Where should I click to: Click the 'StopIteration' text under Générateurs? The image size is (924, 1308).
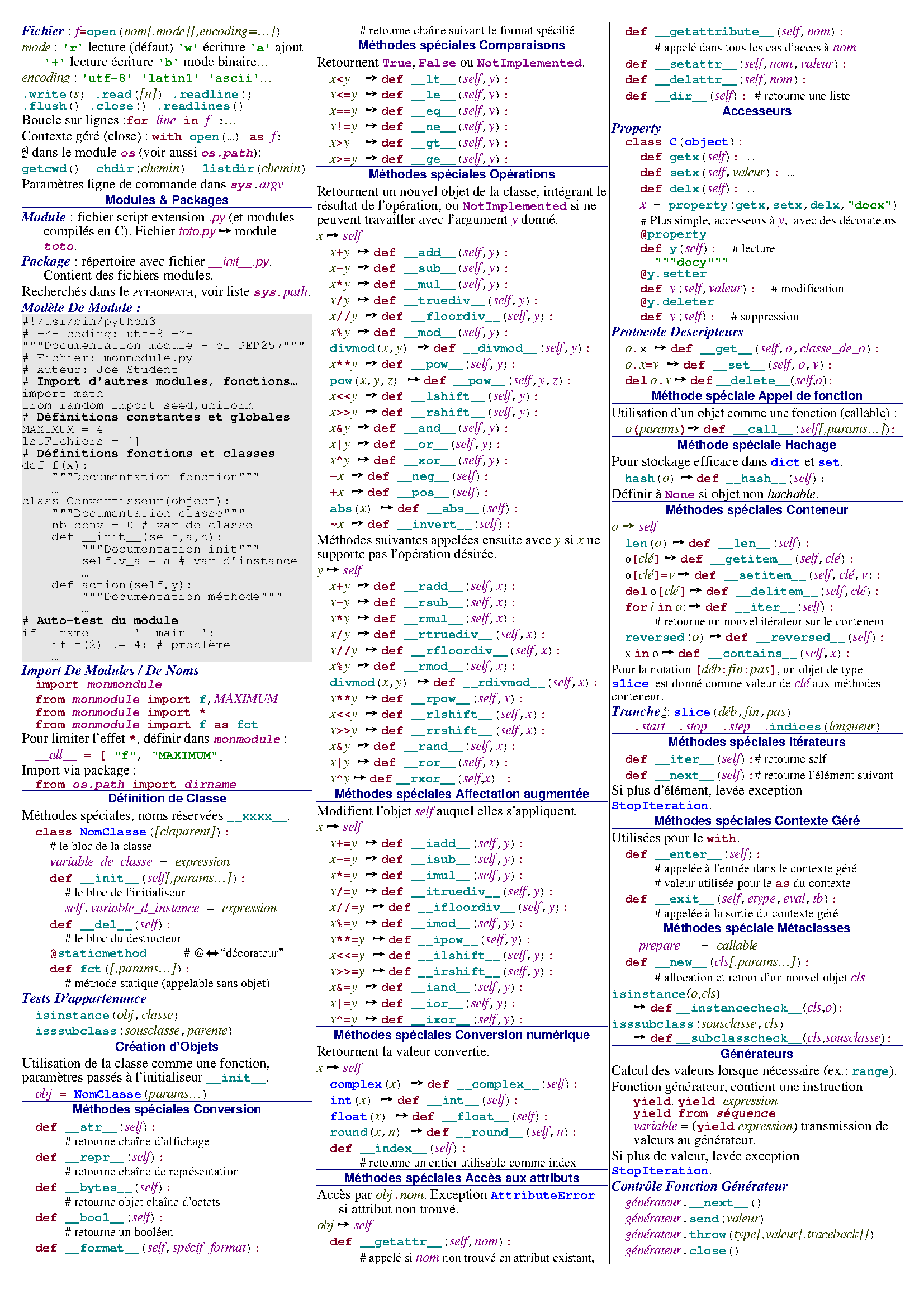pyautogui.click(x=660, y=1170)
